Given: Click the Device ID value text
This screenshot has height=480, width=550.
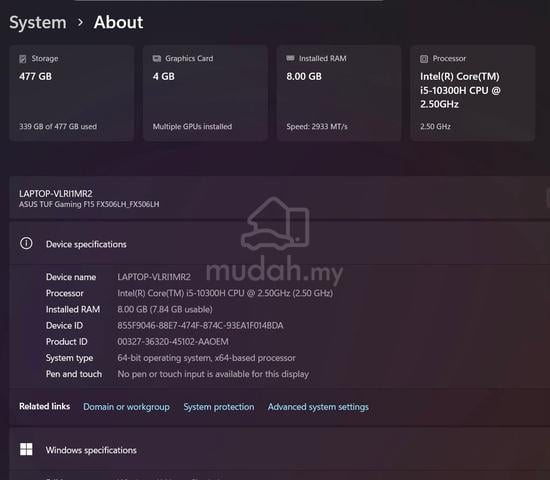Looking at the screenshot, I should click(x=200, y=326).
